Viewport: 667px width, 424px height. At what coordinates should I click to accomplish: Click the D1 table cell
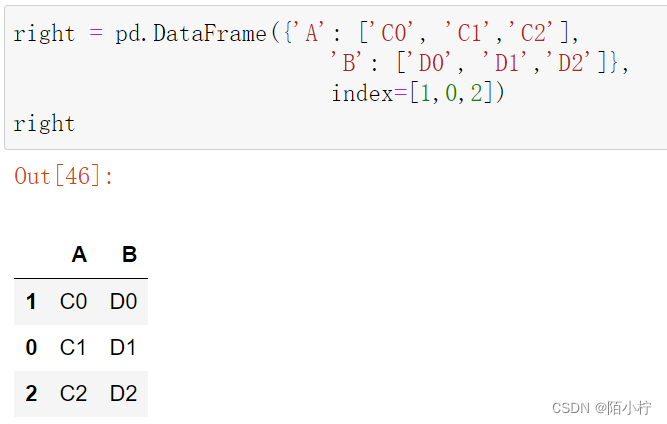pyautogui.click(x=123, y=348)
